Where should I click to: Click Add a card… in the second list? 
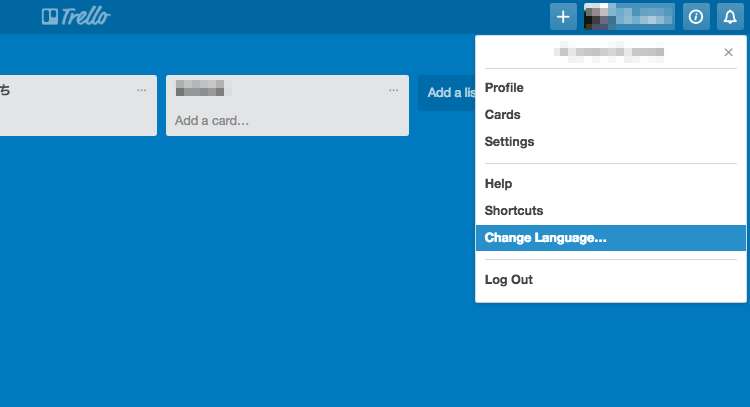click(x=212, y=121)
